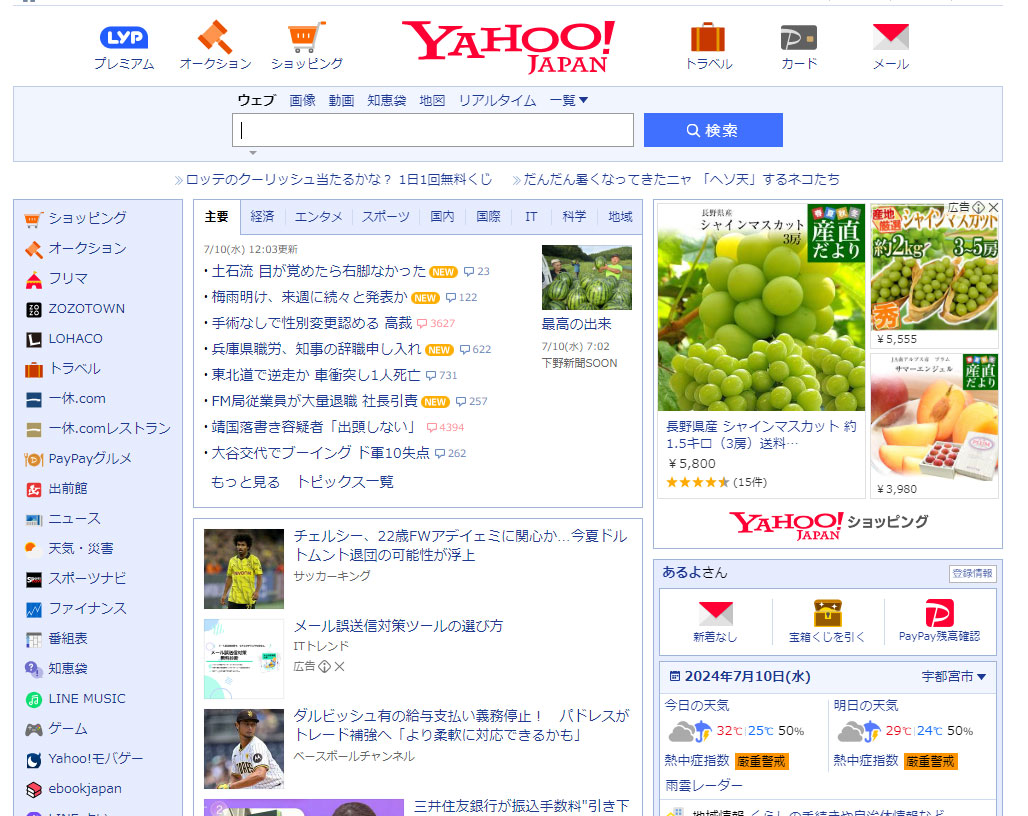Open the watermelon news photo thumbnail
Screen dimensions: 1028x816
tap(587, 277)
